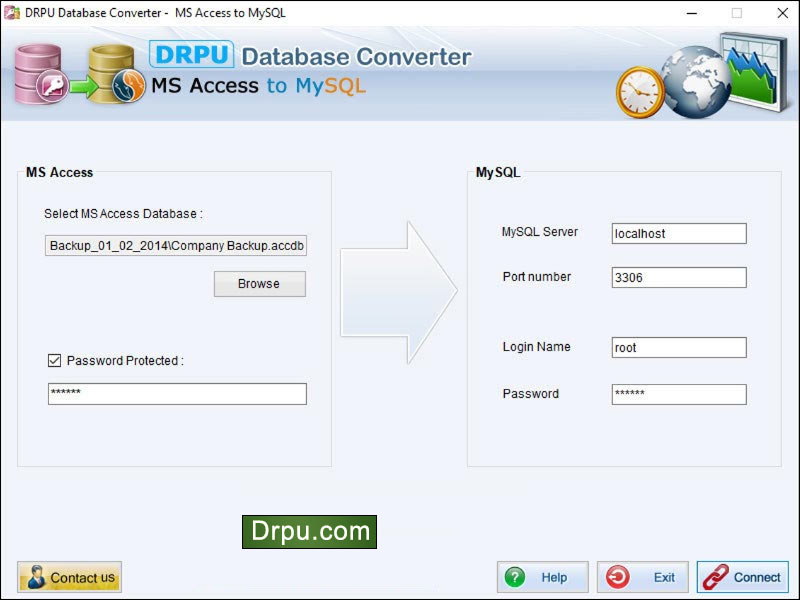Click the question mark icon on the Help button
The image size is (800, 600).
[x=516, y=577]
